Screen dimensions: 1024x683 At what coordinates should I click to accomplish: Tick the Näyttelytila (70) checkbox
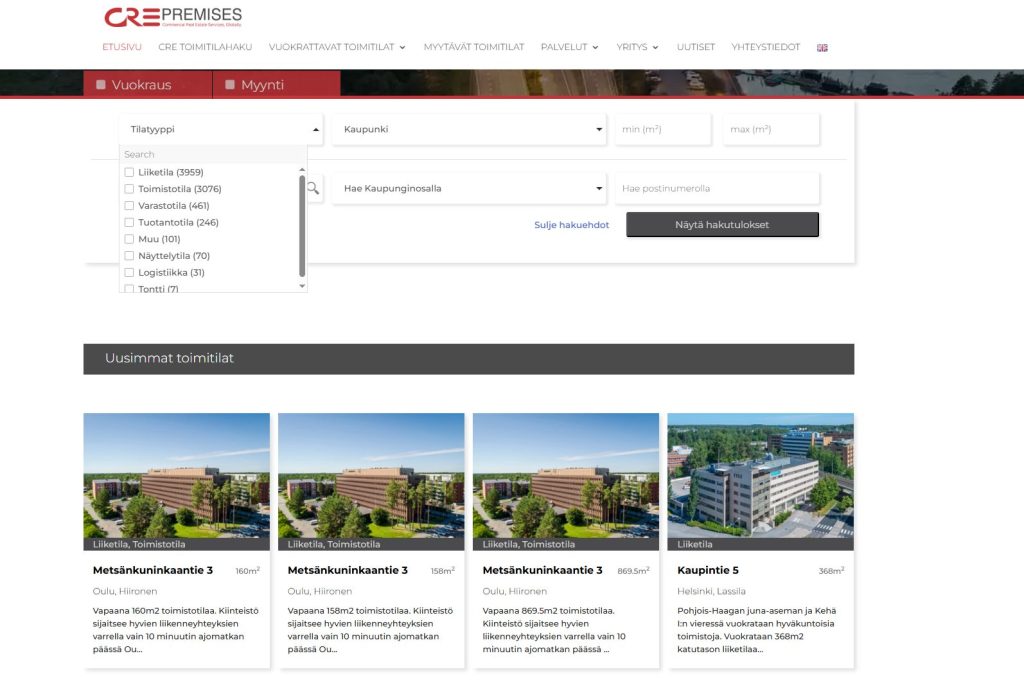129,256
